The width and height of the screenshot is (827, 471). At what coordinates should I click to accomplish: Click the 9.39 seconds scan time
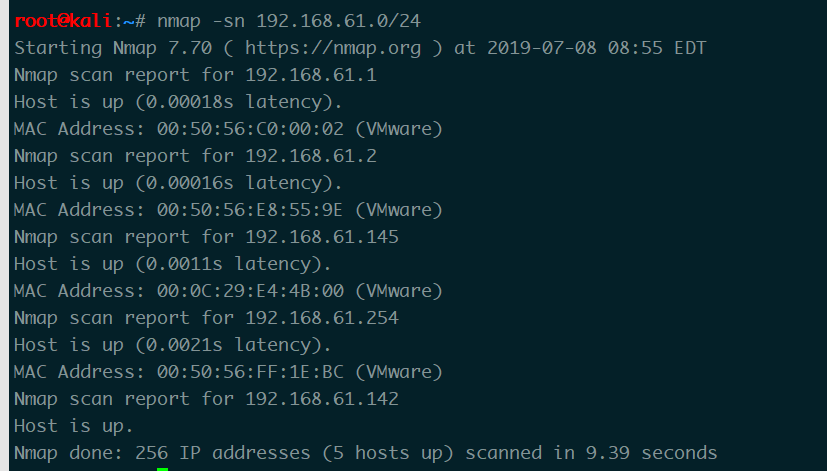click(x=651, y=453)
